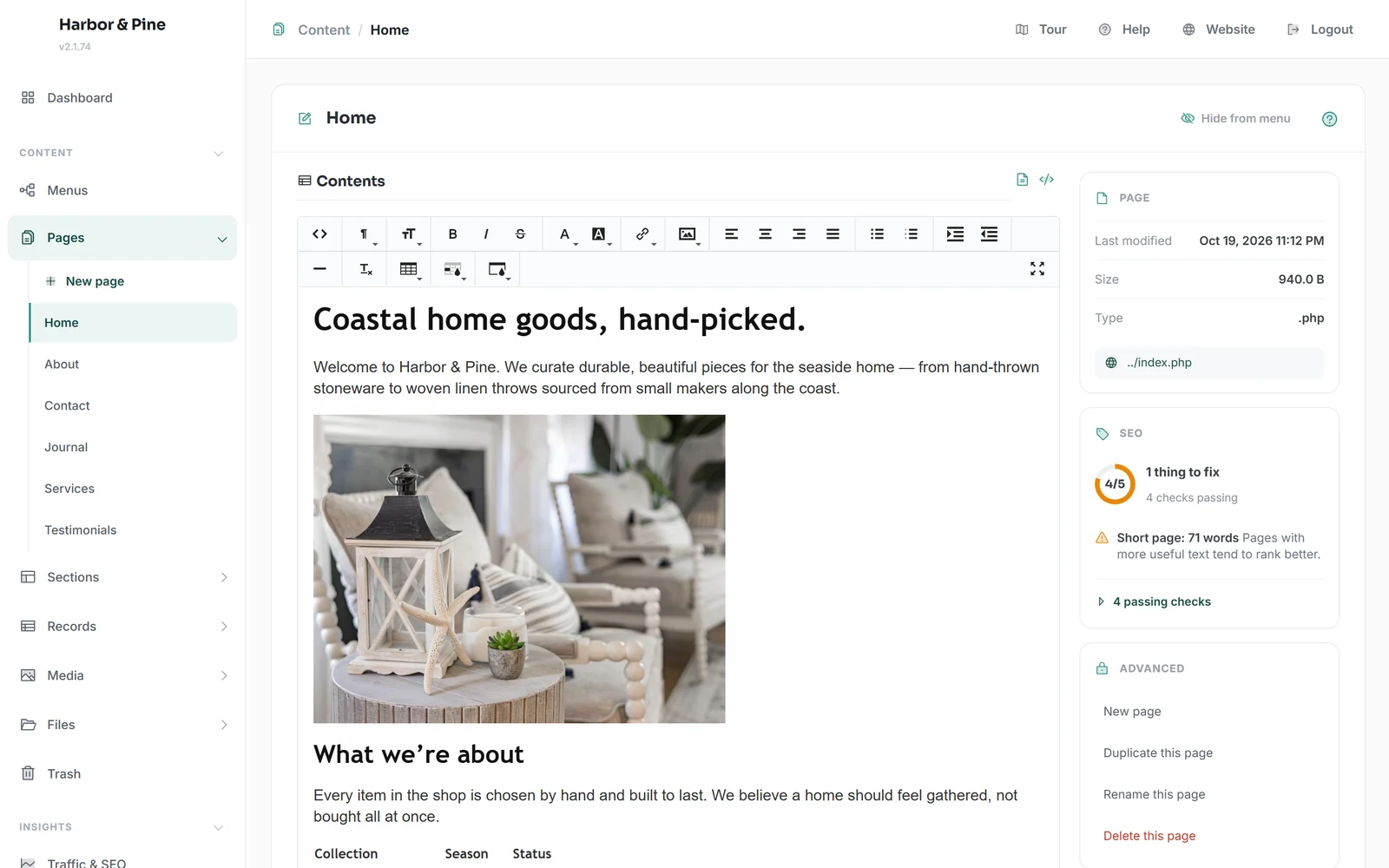Log out via top bar Logout

[1320, 30]
